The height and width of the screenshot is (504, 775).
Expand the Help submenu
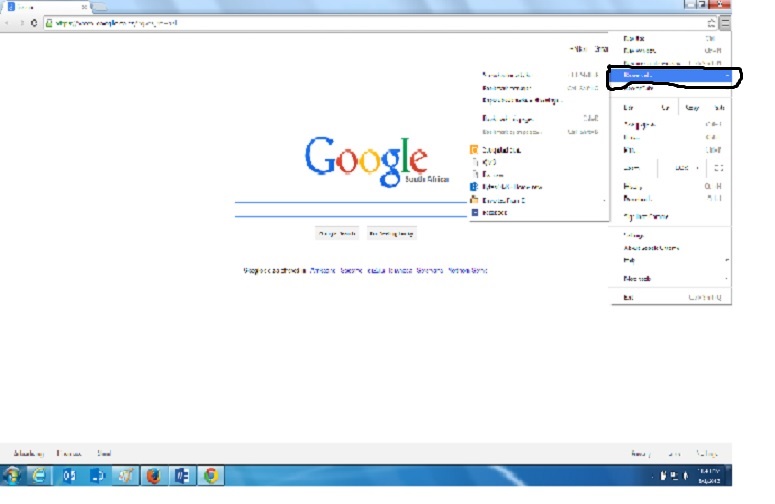tap(671, 260)
